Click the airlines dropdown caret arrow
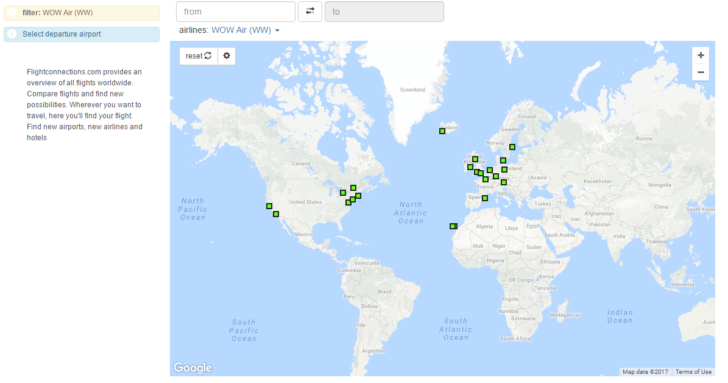Image resolution: width=728 pixels, height=383 pixels. pos(277,31)
